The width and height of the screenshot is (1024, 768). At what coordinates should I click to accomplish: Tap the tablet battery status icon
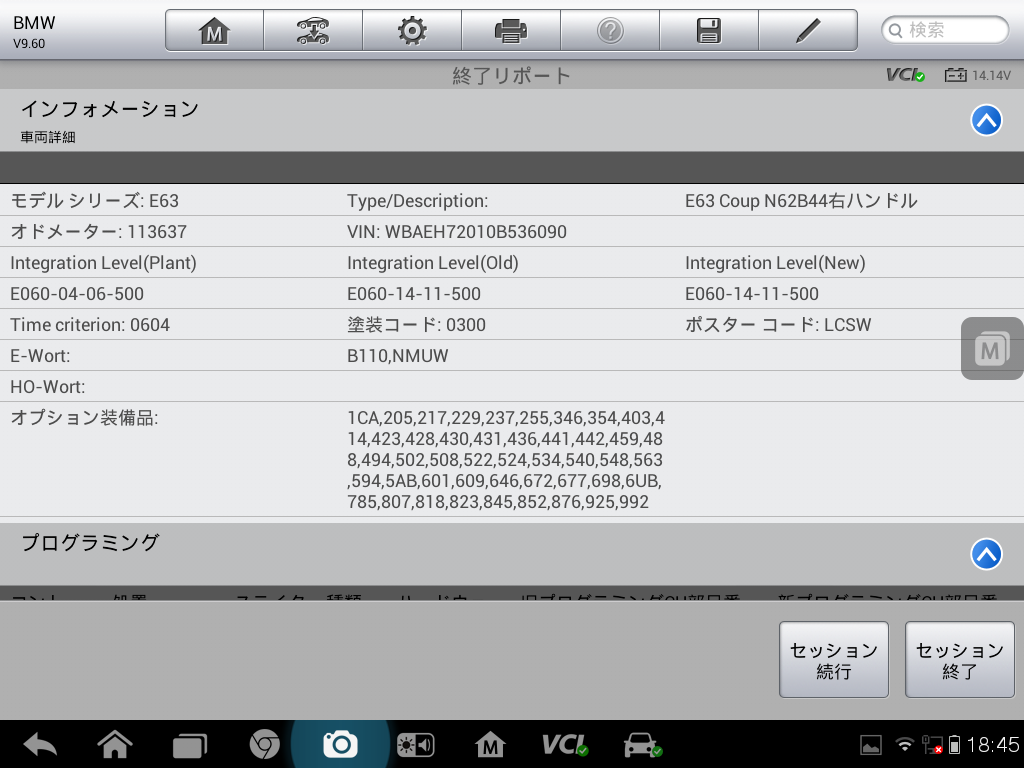pos(954,744)
